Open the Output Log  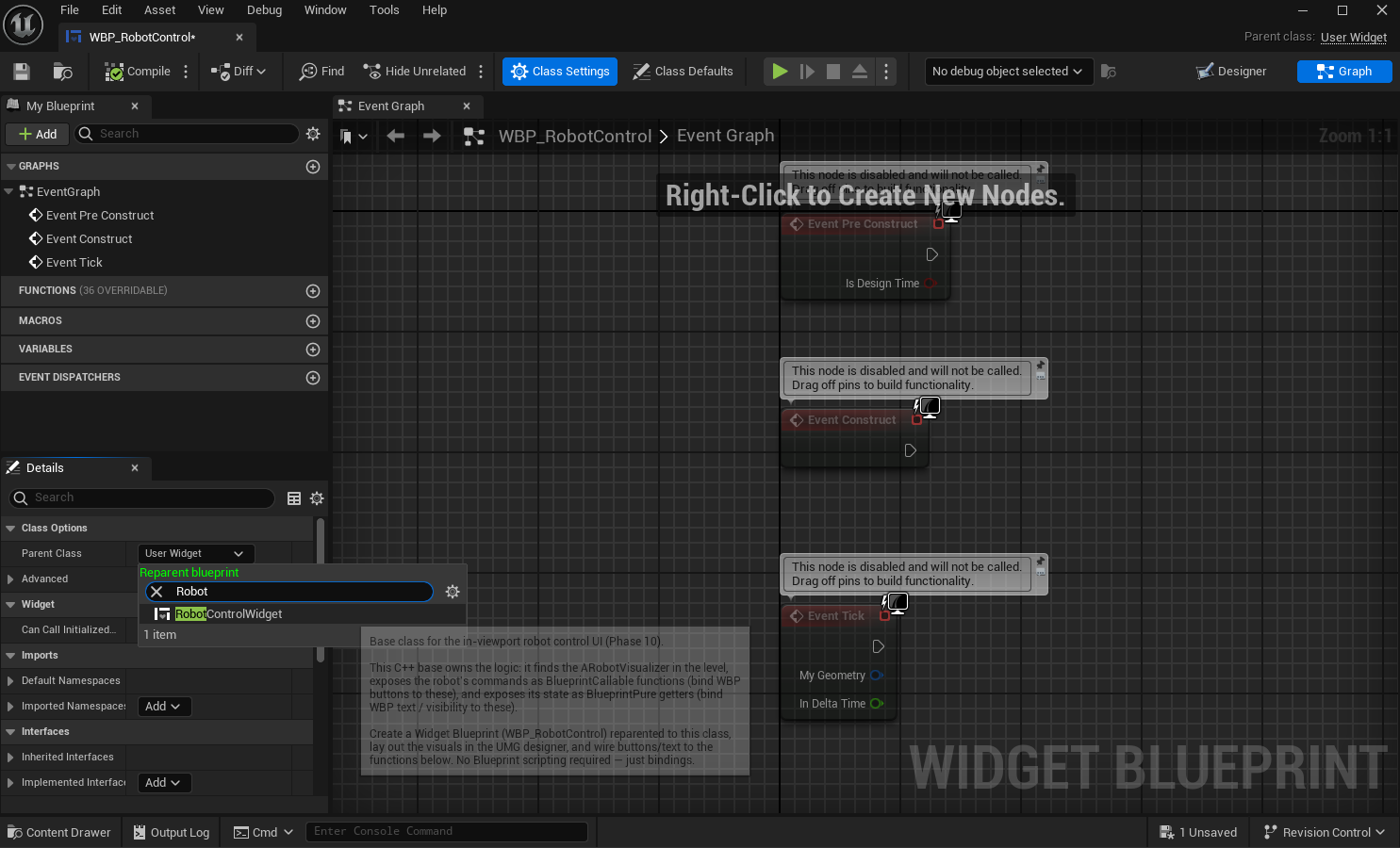(x=172, y=833)
